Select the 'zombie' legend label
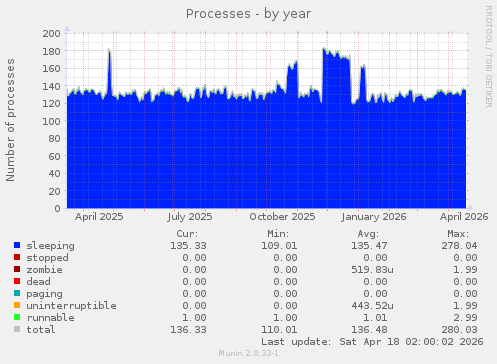497x364 pixels. pos(44,270)
